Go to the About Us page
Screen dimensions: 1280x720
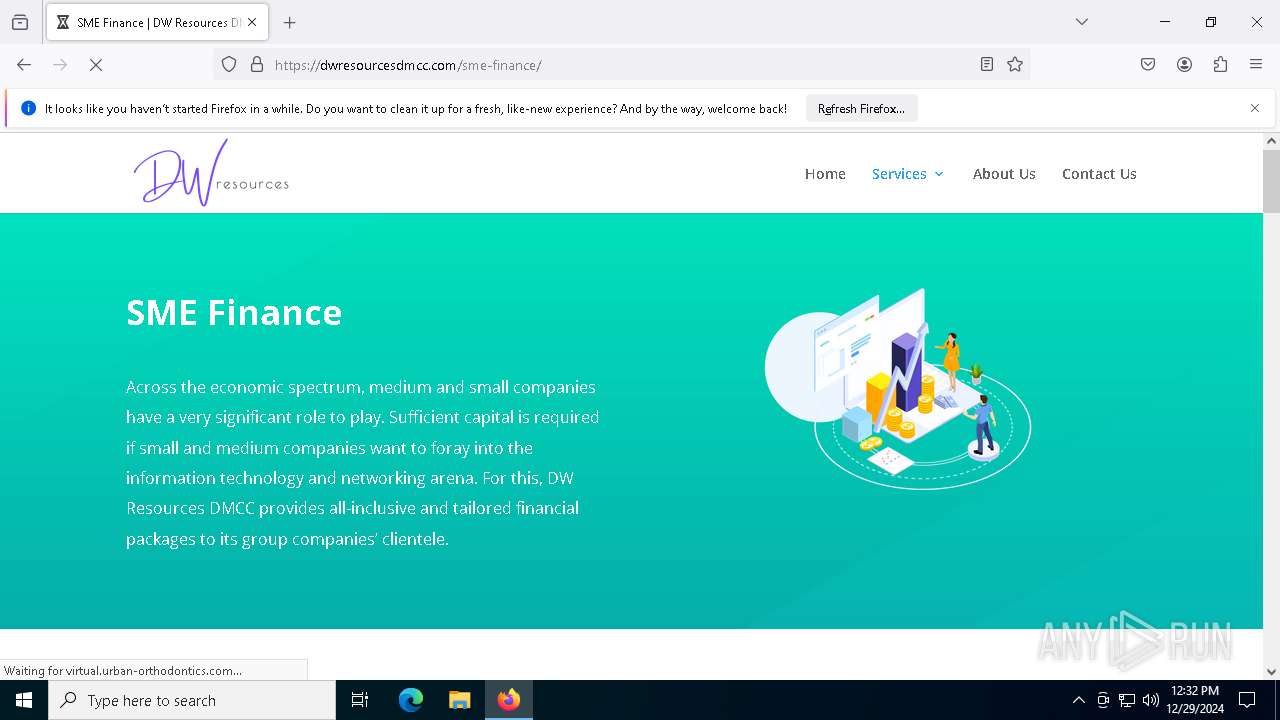pyautogui.click(x=1004, y=174)
